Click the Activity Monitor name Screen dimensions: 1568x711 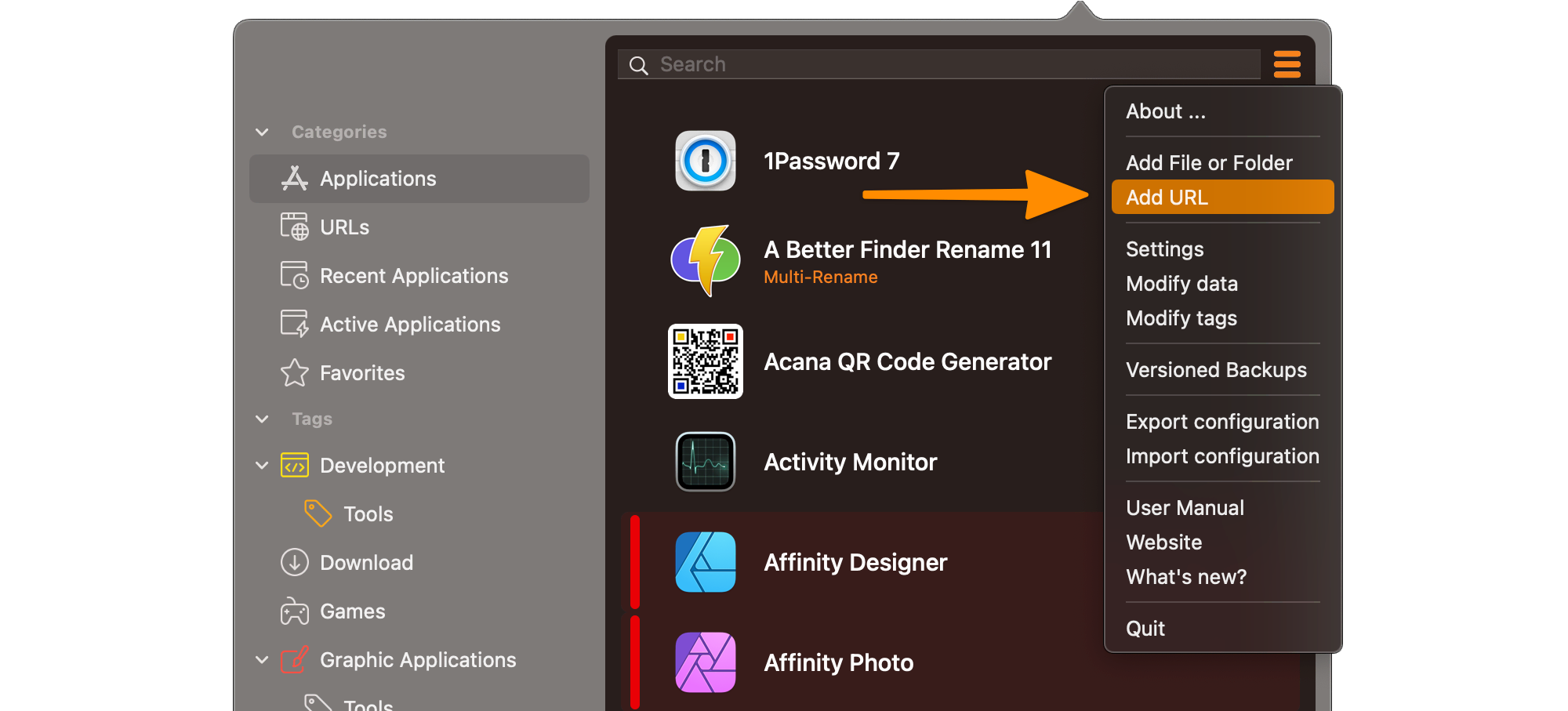click(851, 462)
